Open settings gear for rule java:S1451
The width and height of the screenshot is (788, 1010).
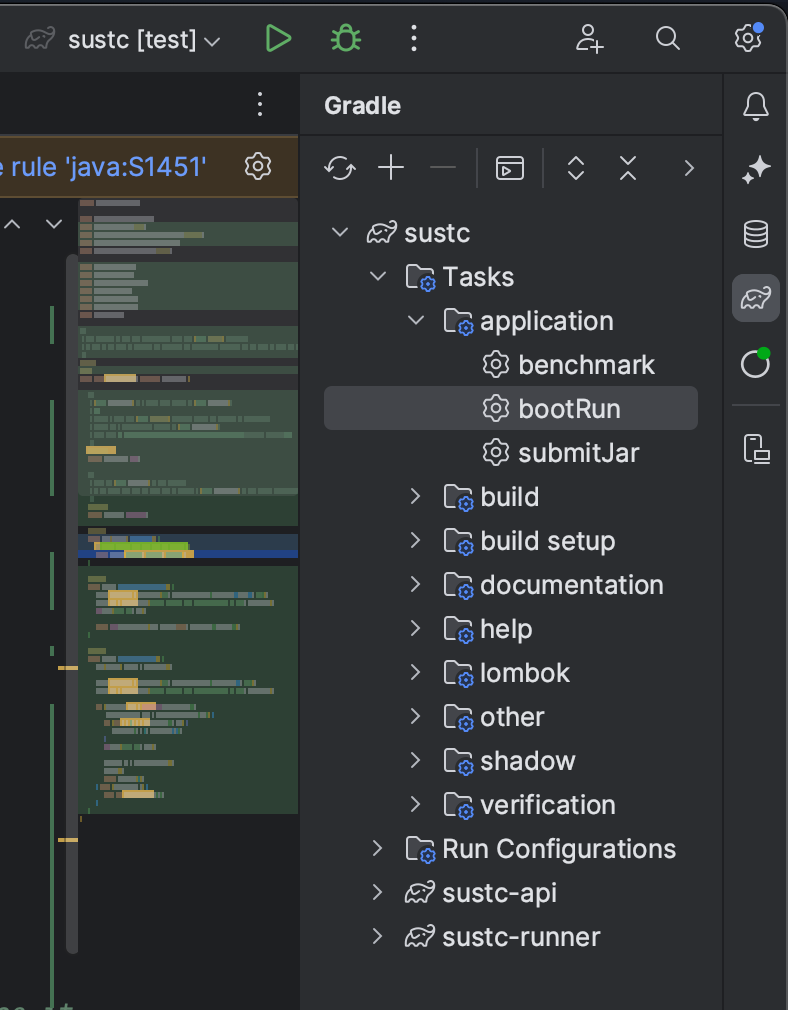coord(258,167)
